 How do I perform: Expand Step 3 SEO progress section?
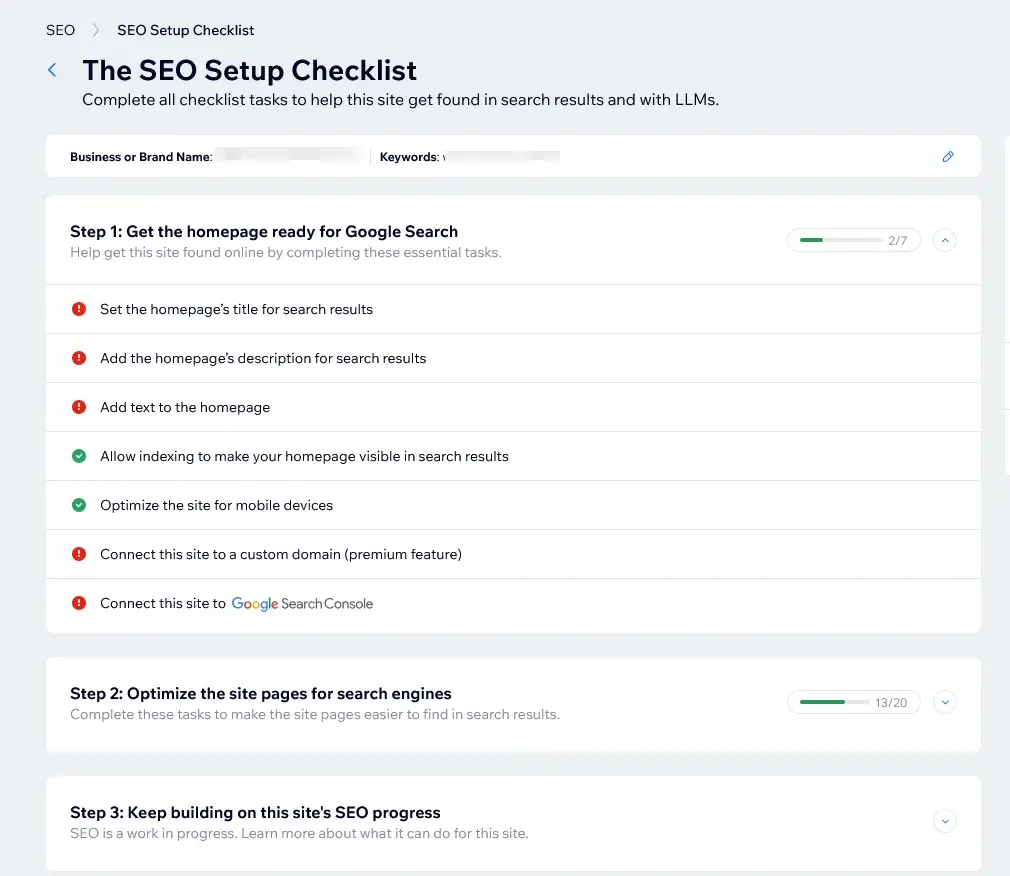pos(944,821)
